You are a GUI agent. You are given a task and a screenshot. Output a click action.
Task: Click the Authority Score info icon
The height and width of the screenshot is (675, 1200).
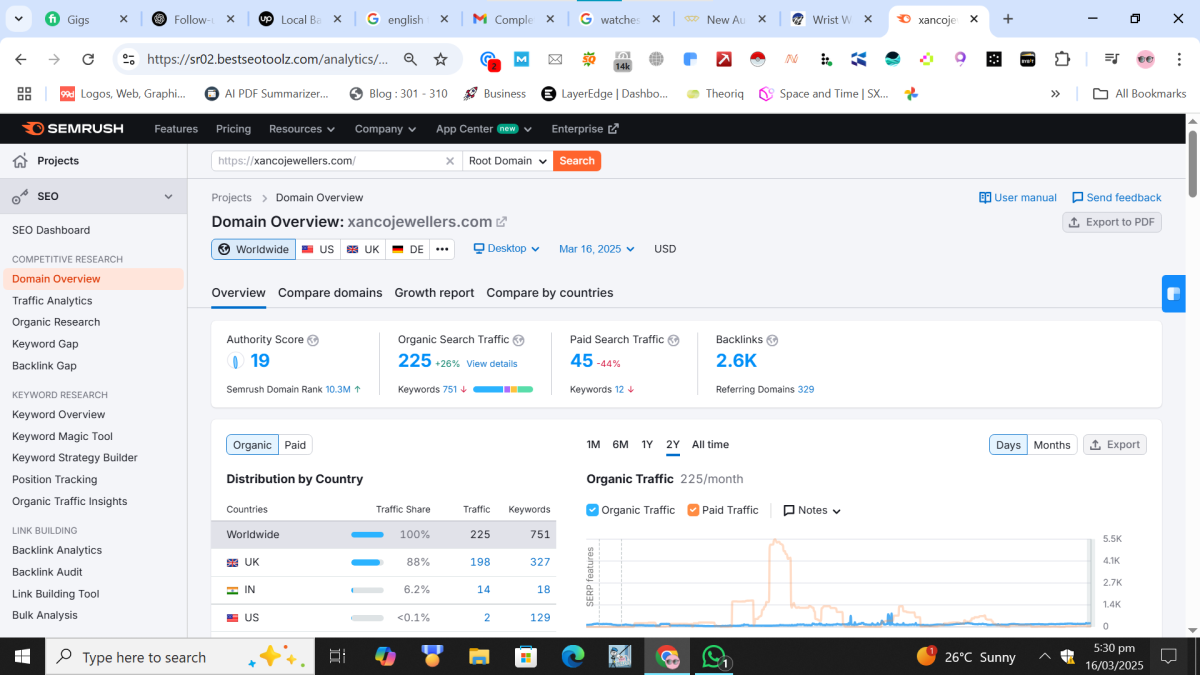coord(313,340)
